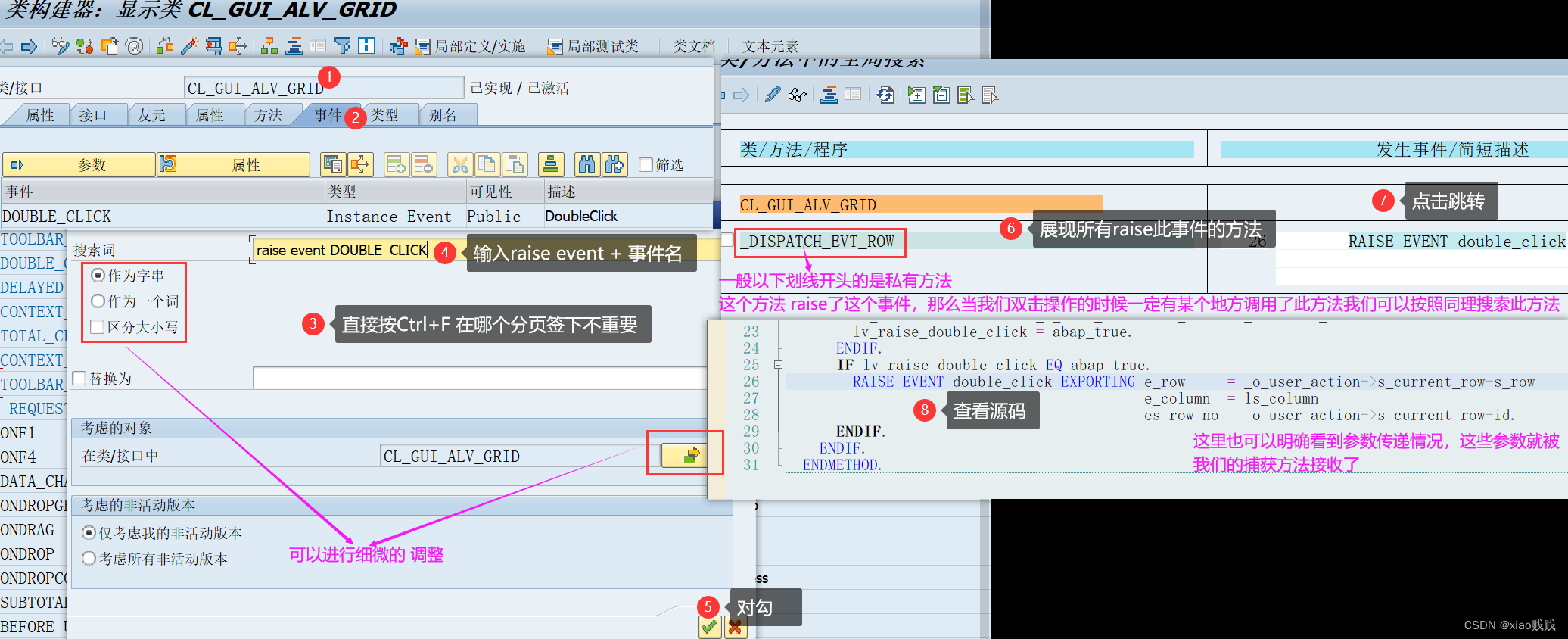Click the yellow 属性 button in events toolbar
This screenshot has height=639, width=1568.
pos(234,164)
